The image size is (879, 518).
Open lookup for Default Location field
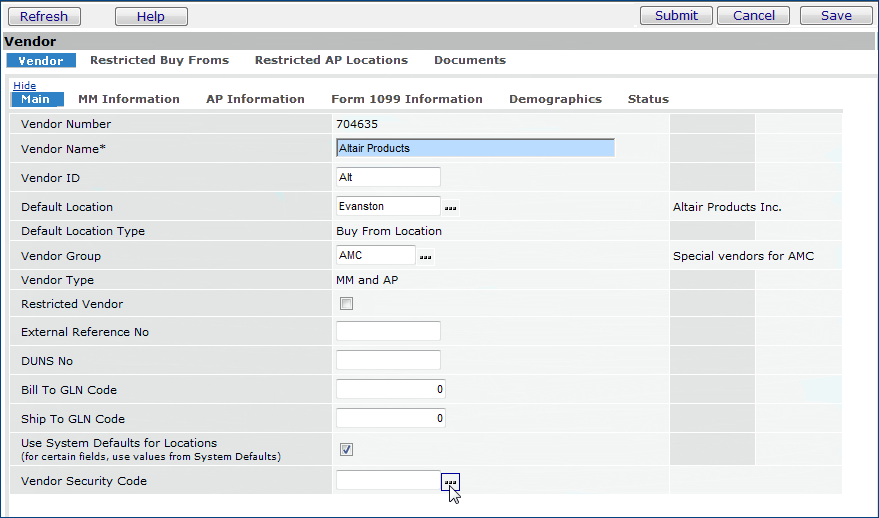coord(451,208)
